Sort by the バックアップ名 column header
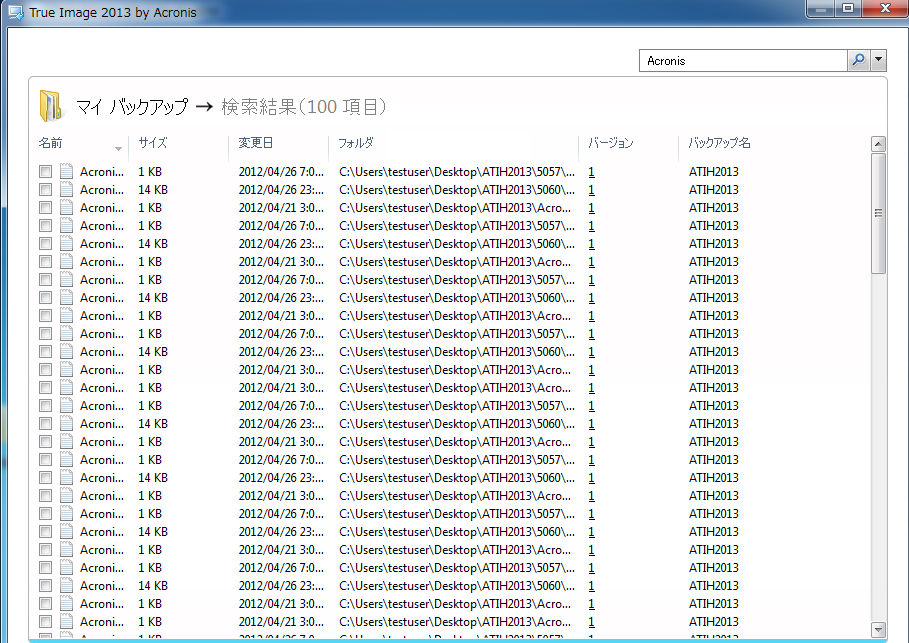This screenshot has height=643, width=909. pyautogui.click(x=719, y=143)
